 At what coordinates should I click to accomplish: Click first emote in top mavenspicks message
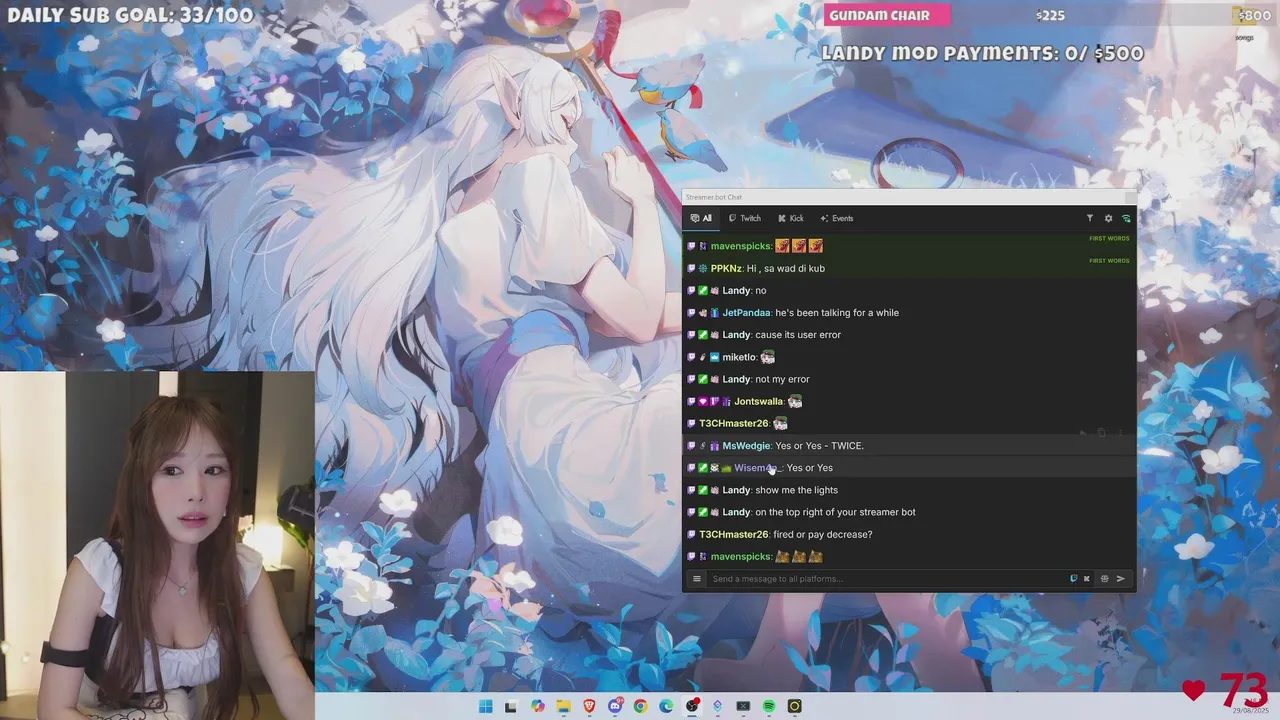(782, 246)
